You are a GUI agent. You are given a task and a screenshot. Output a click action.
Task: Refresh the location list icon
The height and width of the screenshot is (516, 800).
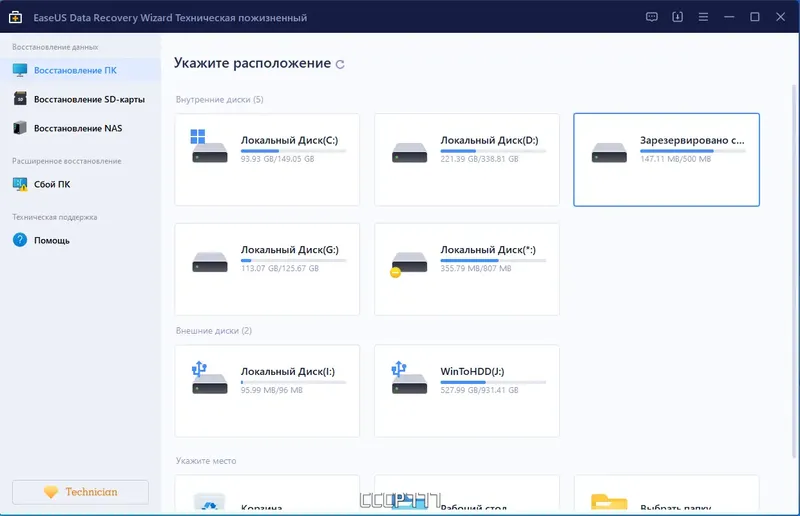[x=340, y=64]
